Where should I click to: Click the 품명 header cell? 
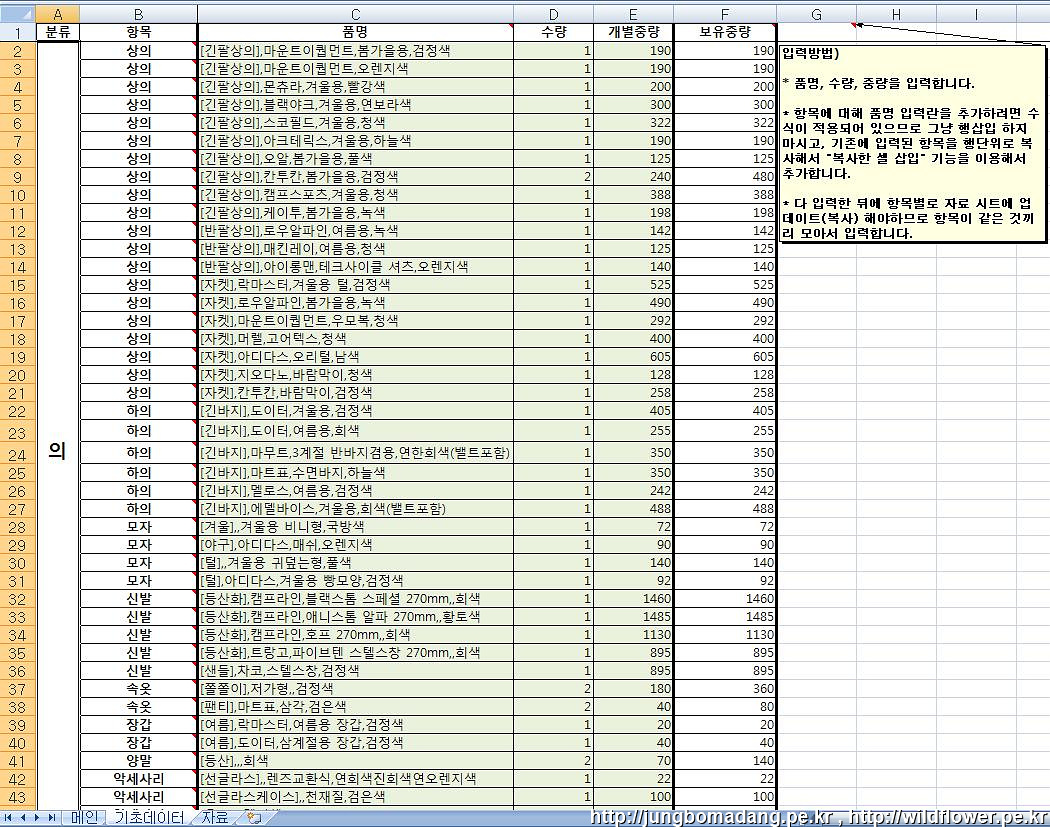tap(356, 32)
